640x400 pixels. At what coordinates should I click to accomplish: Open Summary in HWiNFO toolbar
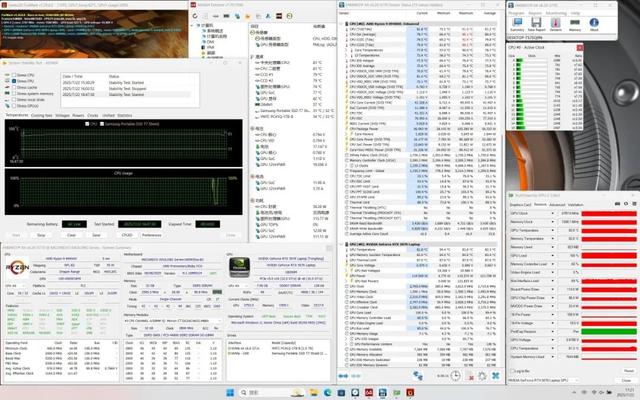tap(517, 23)
